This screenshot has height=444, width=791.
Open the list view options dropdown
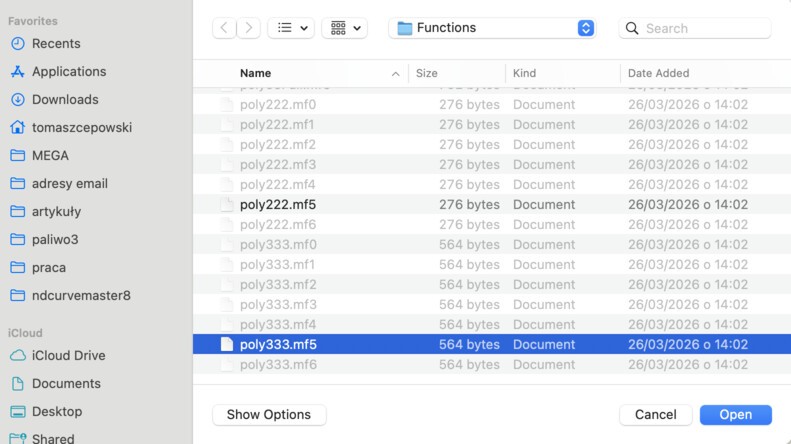click(291, 28)
